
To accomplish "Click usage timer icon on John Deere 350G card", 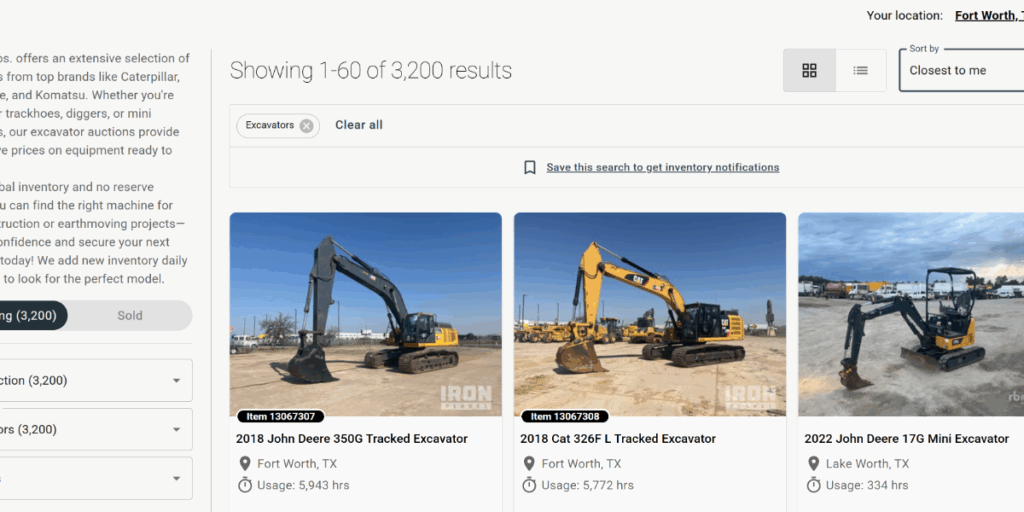I will (x=245, y=485).
